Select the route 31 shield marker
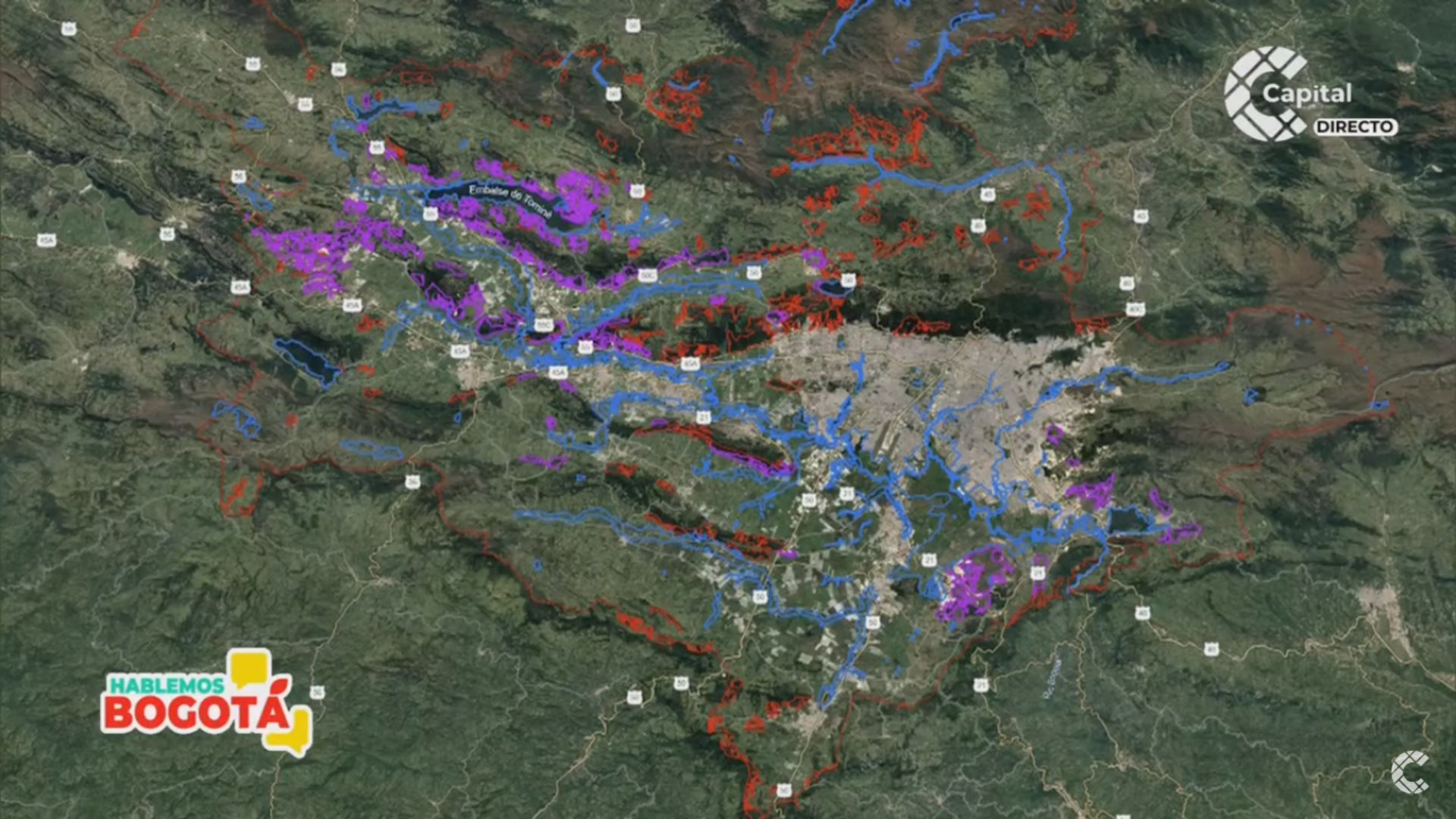 coord(847,493)
